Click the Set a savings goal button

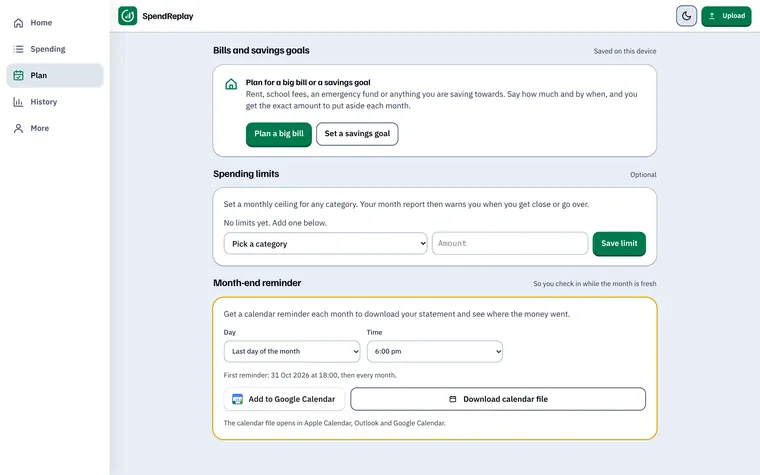point(357,134)
